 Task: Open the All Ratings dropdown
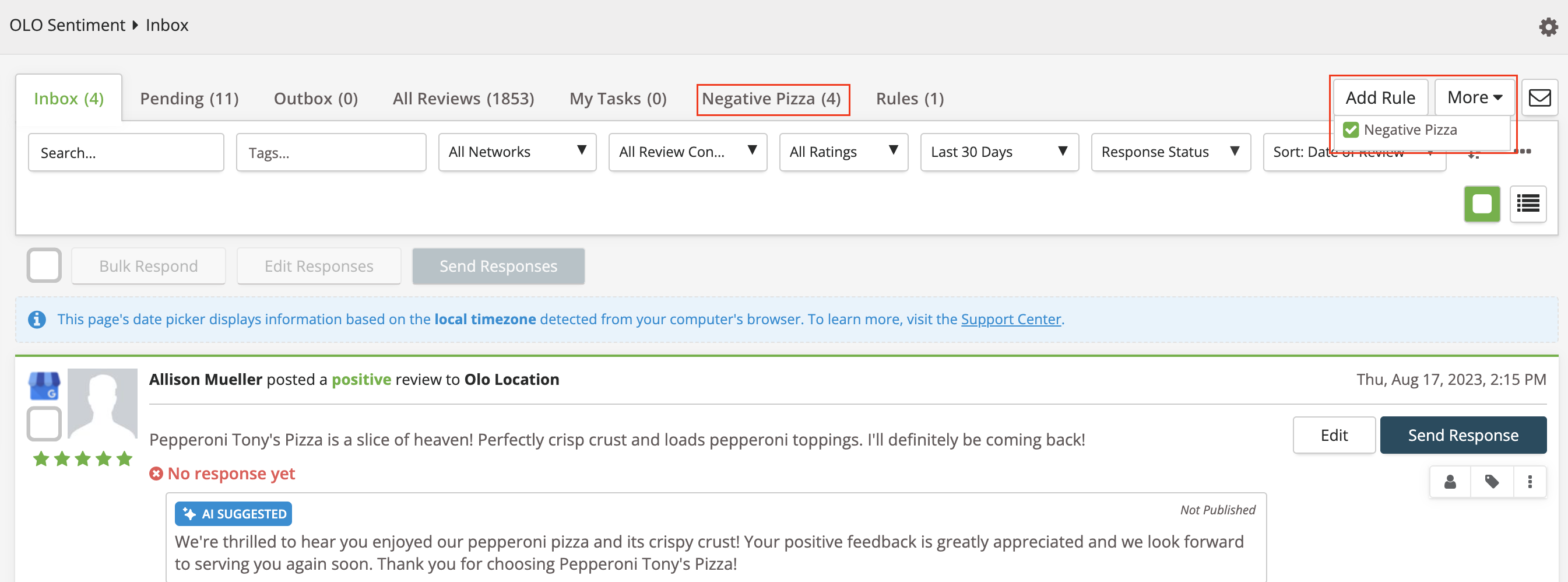point(843,152)
